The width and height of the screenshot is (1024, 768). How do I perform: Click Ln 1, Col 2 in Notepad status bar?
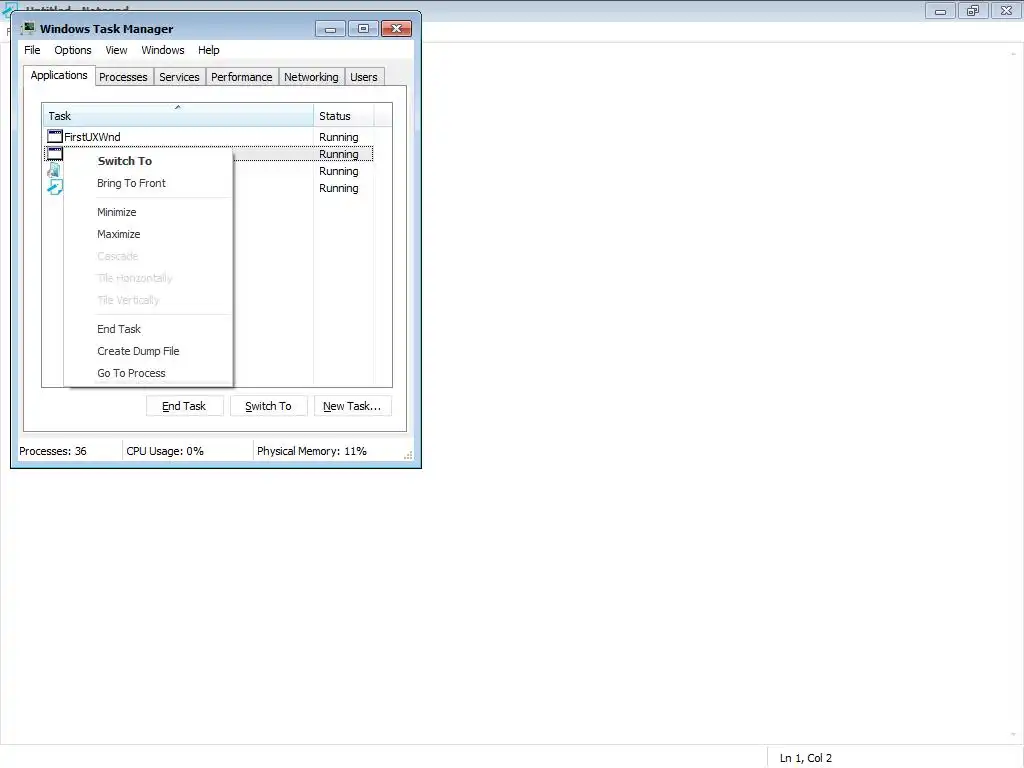point(805,758)
